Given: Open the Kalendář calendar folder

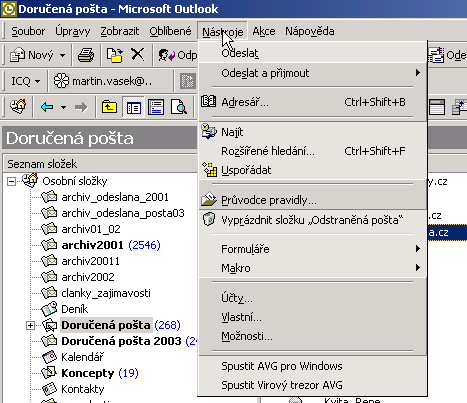Looking at the screenshot, I should [82, 357].
